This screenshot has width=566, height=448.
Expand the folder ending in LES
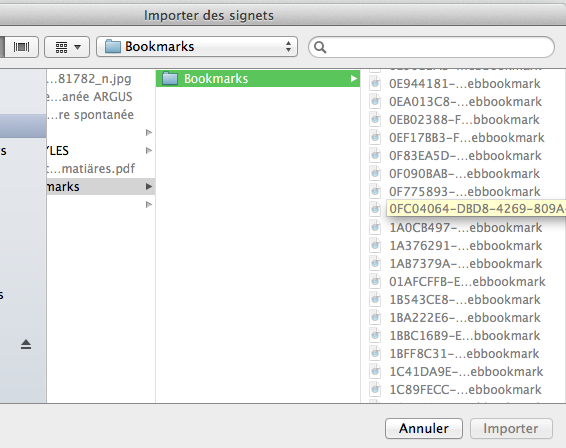(x=148, y=151)
